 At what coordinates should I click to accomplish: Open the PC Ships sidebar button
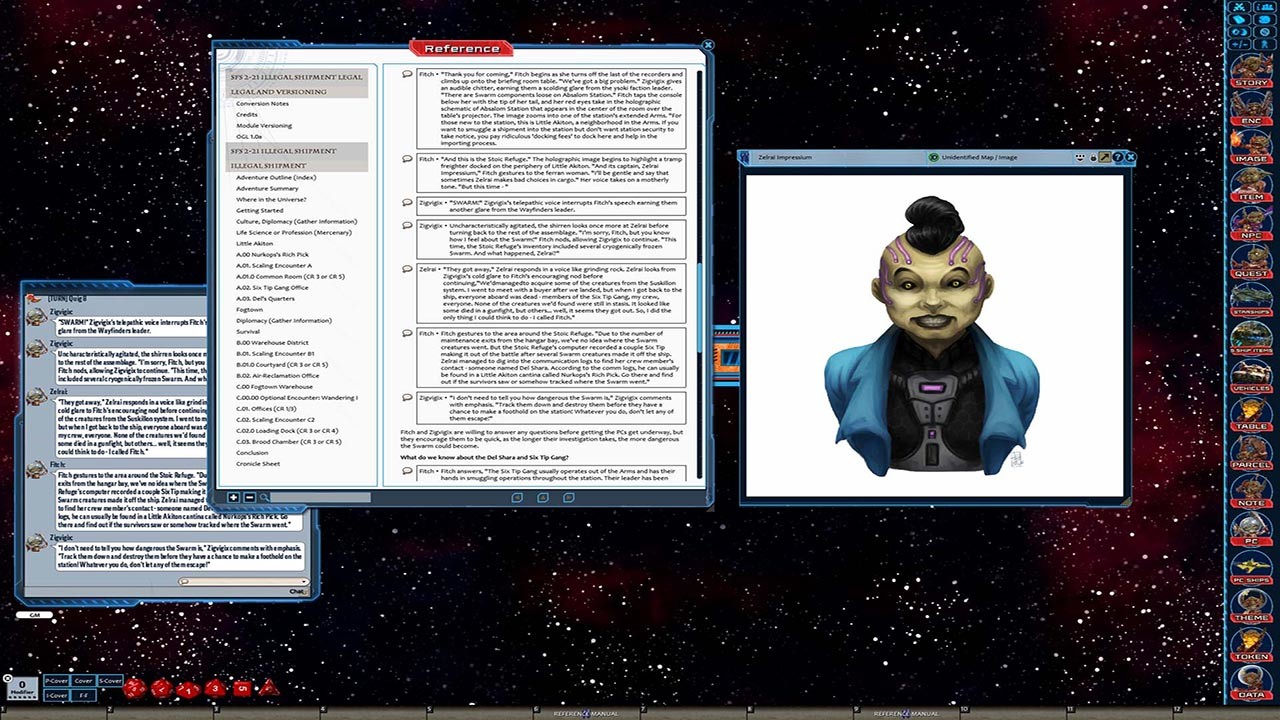tap(1251, 568)
